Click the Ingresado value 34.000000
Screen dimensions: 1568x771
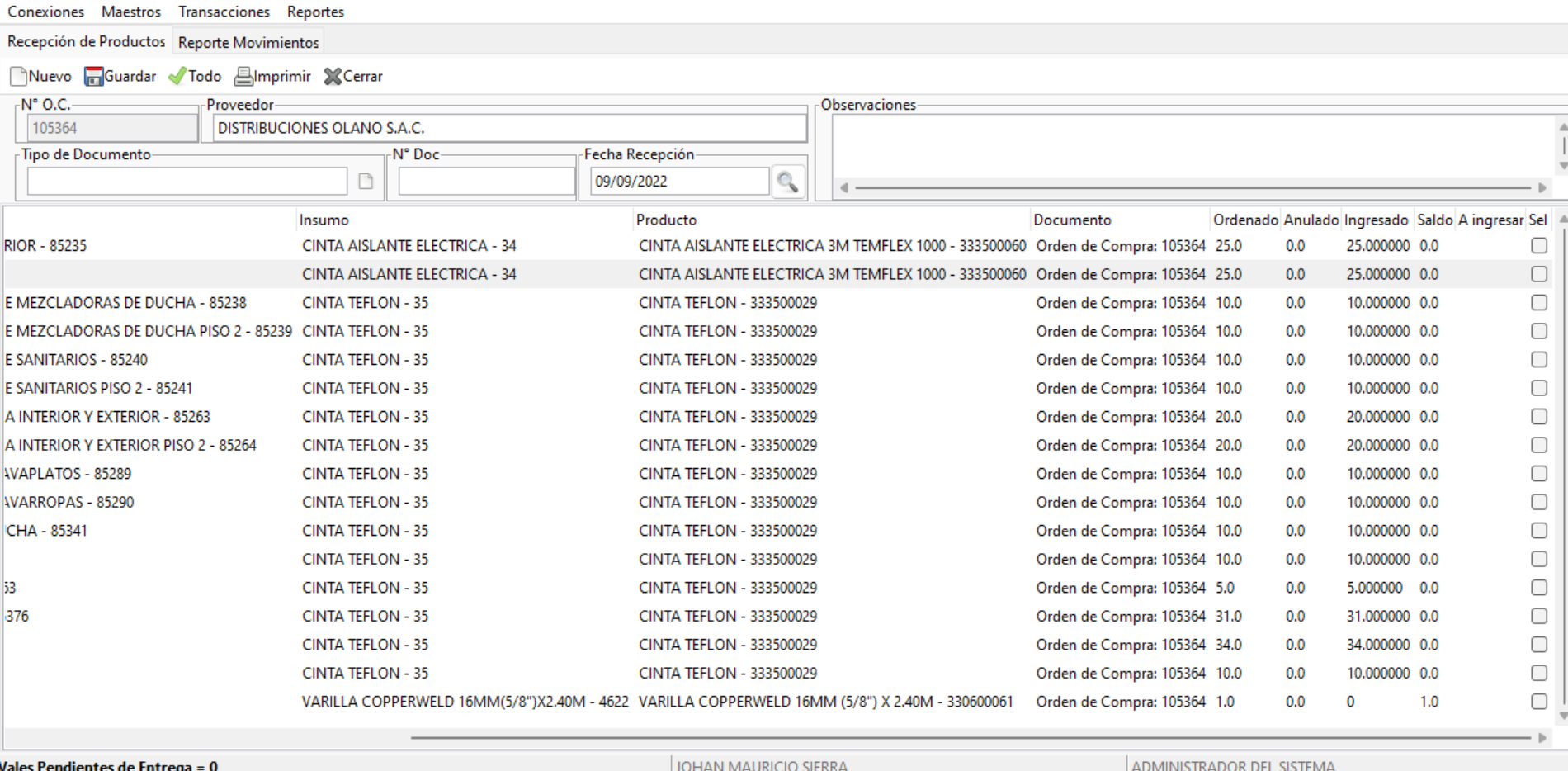[x=1378, y=645]
